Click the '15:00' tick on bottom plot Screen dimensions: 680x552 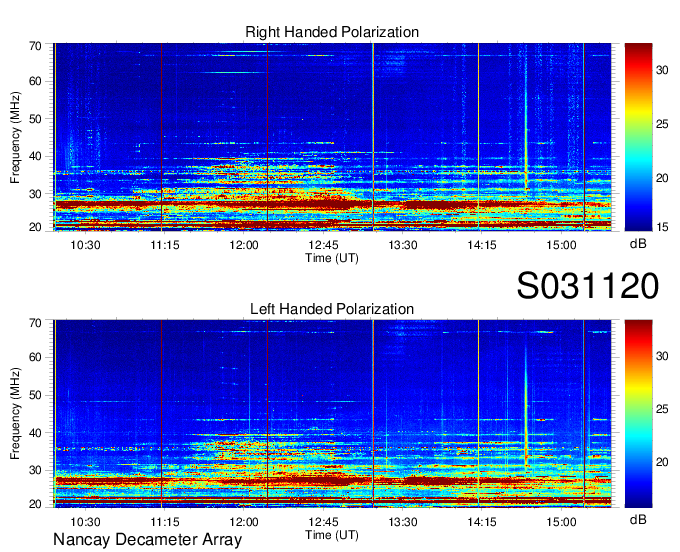561,522
